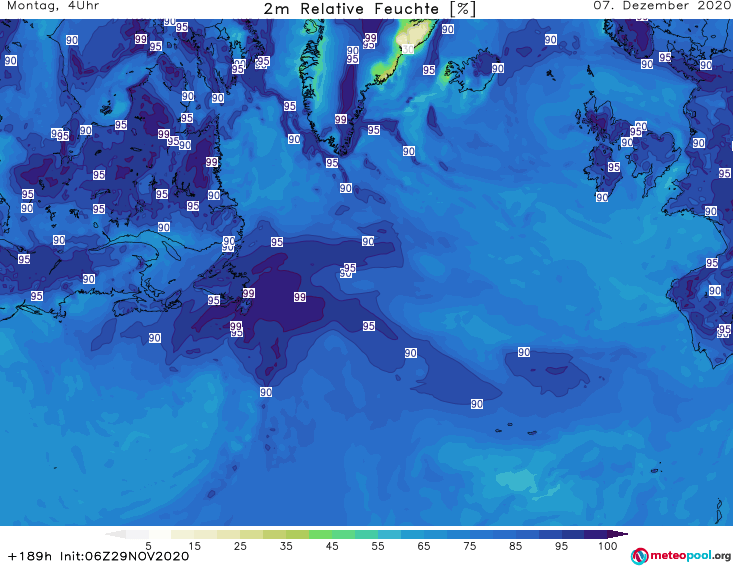Click the 'Init:06Z29NOV2020' run label
Image resolution: width=733 pixels, height=566 pixels.
pos(124,556)
